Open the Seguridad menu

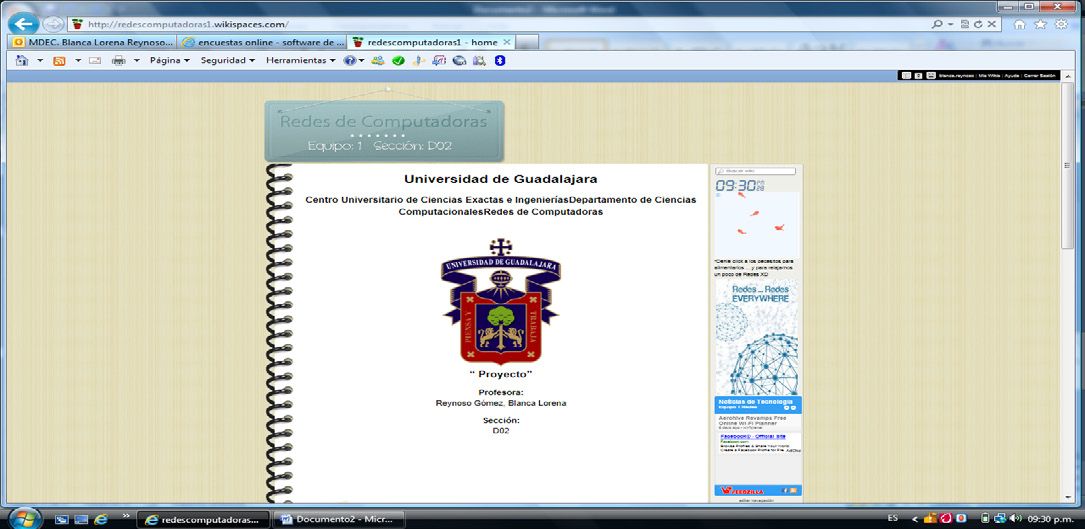coord(228,61)
